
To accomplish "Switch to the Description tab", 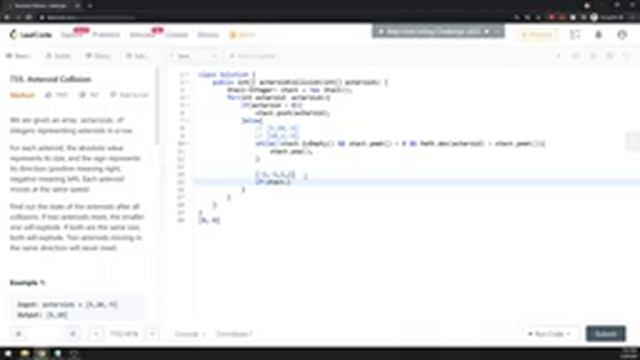I will 19,56.
